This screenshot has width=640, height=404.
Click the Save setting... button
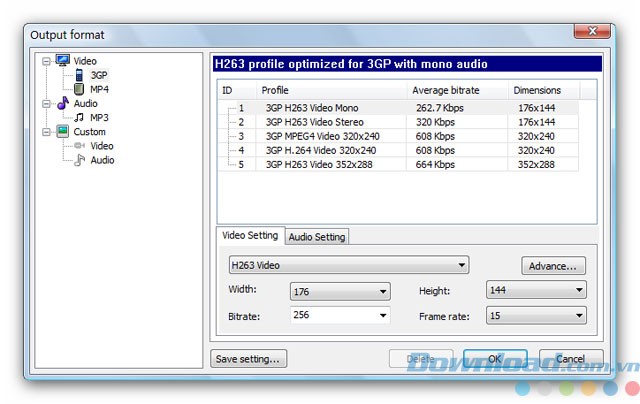[x=249, y=358]
